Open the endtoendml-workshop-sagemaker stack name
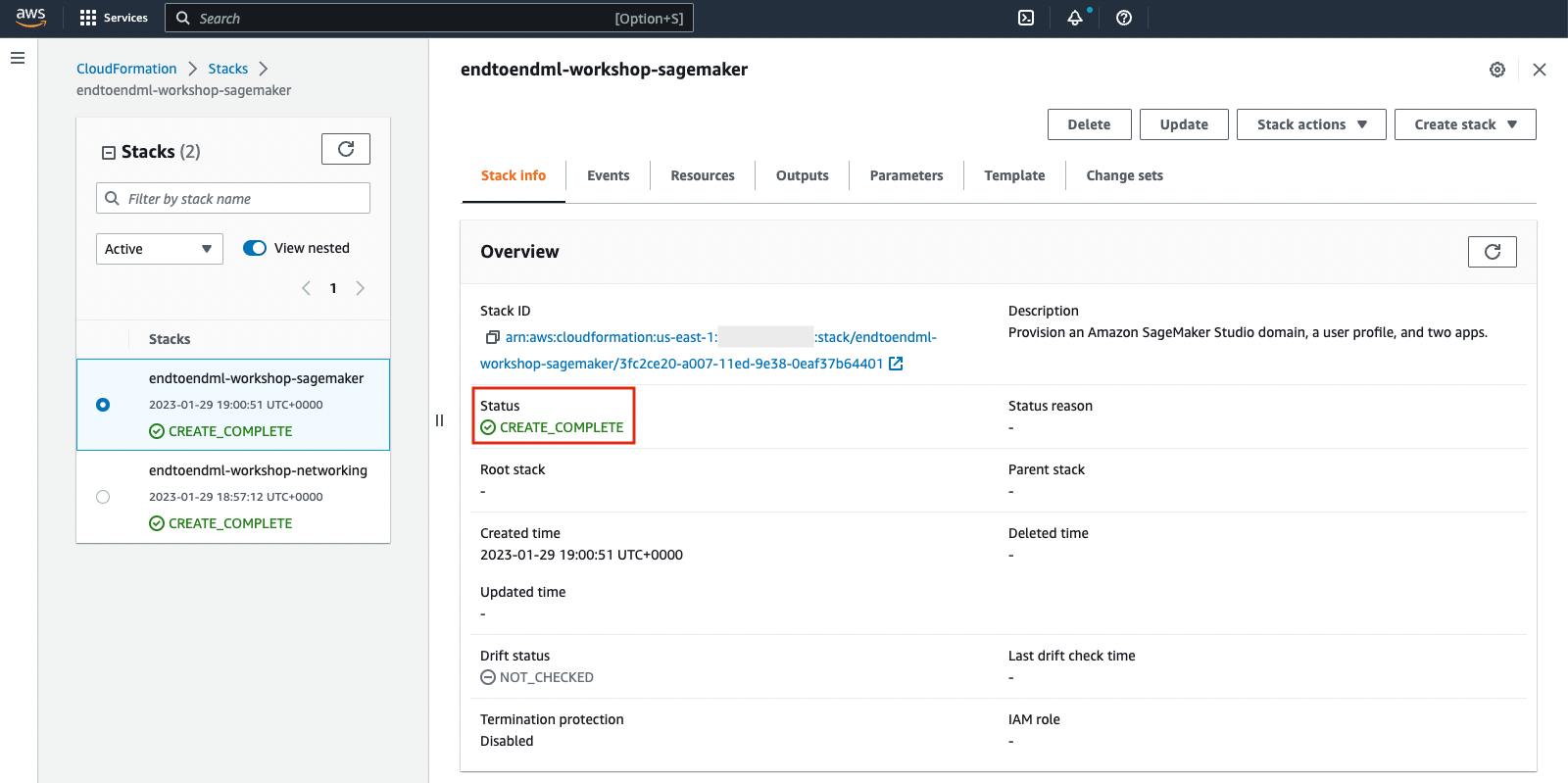Screen dimensions: 1568x783 point(256,378)
